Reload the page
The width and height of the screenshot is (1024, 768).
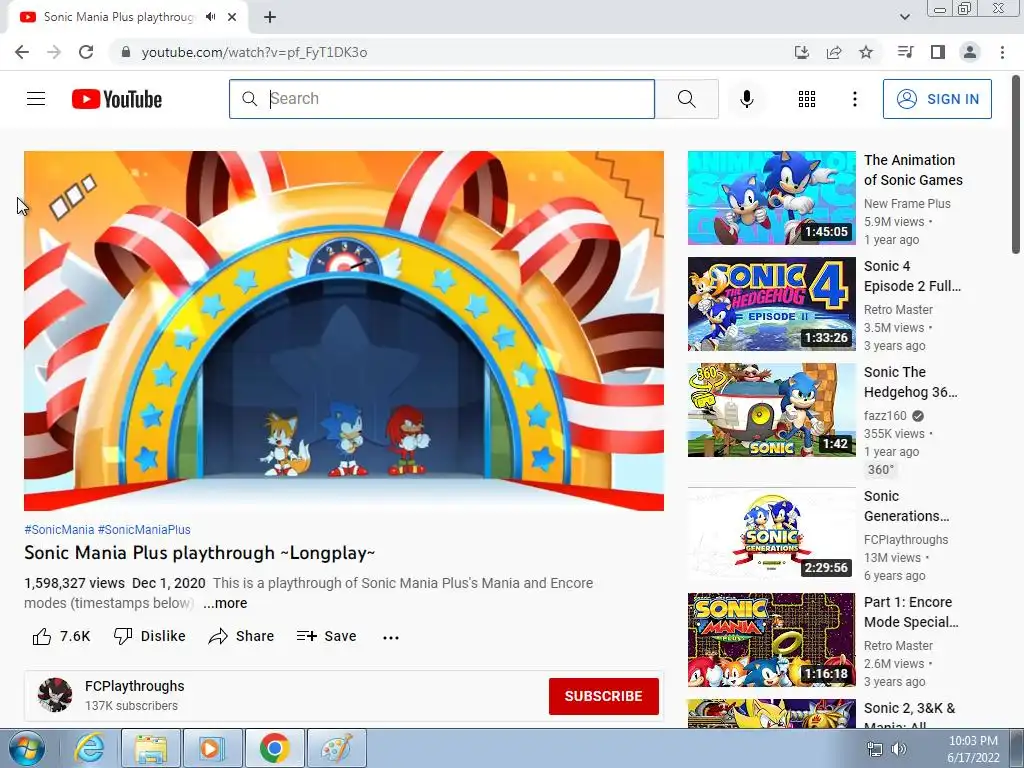coord(86,52)
